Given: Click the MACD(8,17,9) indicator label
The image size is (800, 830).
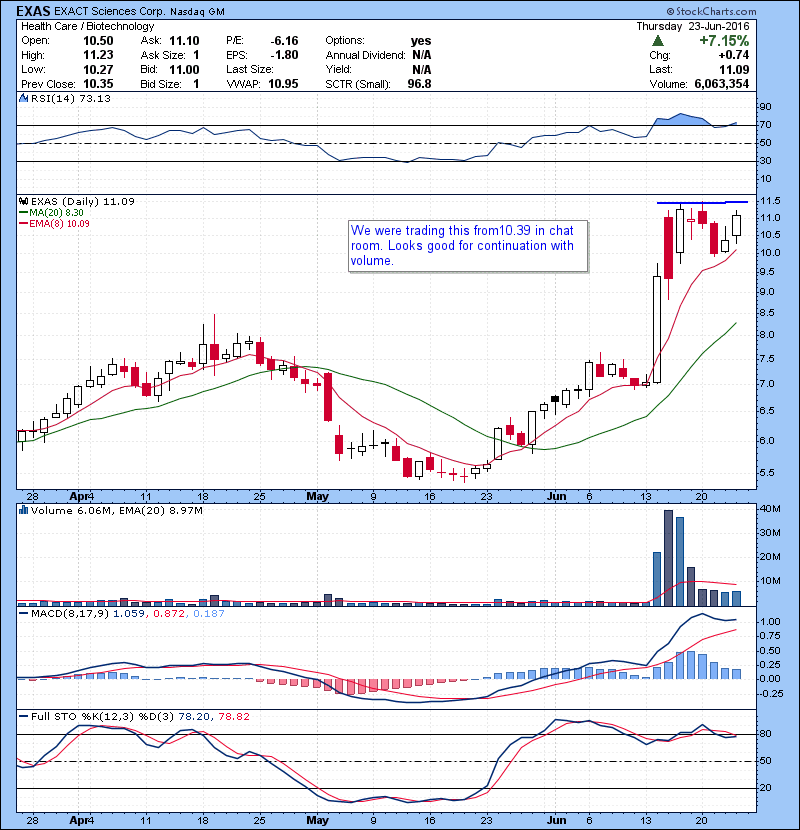Looking at the screenshot, I should click(x=70, y=614).
